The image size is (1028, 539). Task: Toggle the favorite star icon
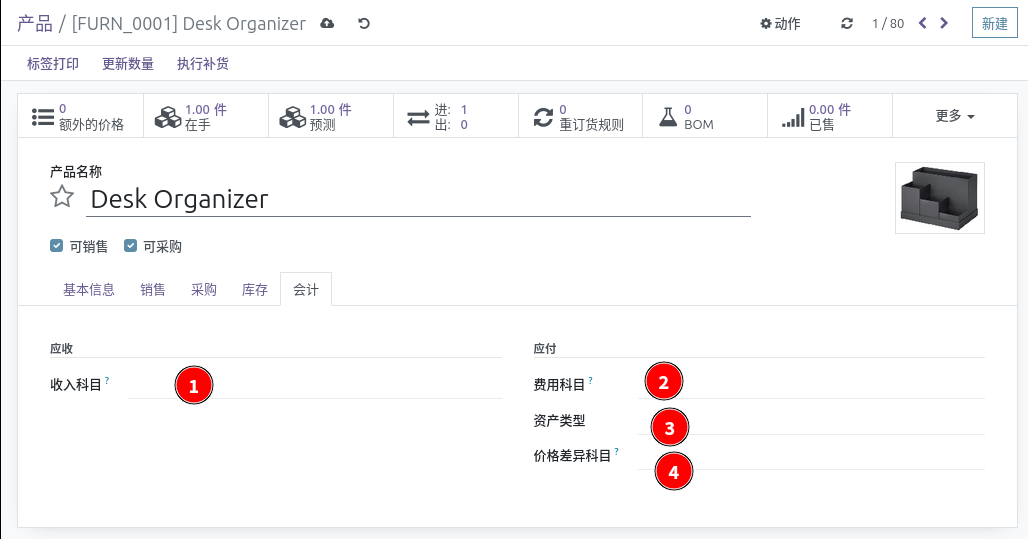pyautogui.click(x=62, y=197)
